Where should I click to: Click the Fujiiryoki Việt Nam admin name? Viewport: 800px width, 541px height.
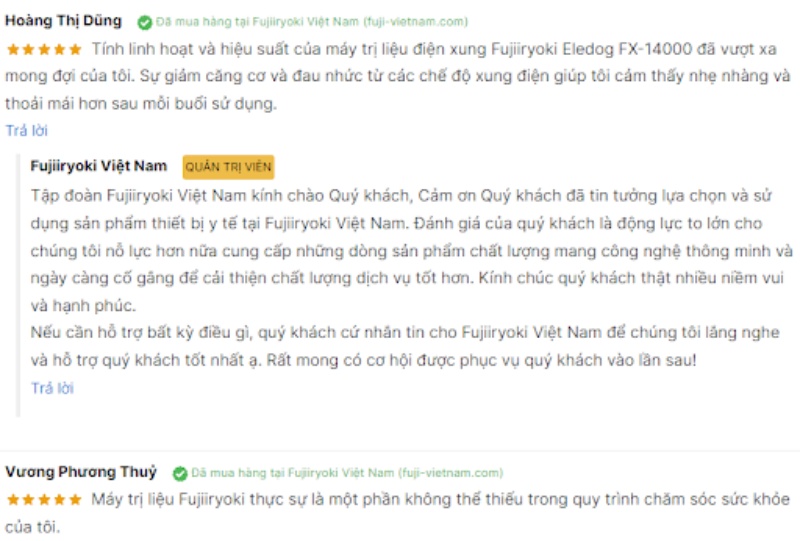98,166
